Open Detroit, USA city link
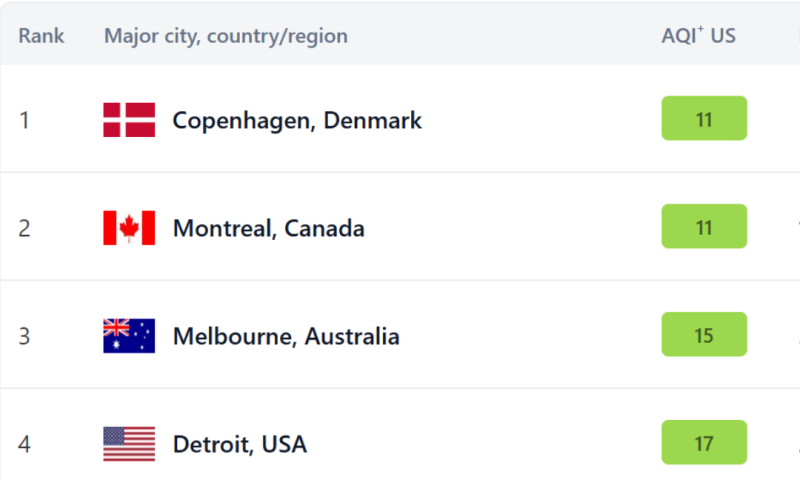This screenshot has width=800, height=480. coord(240,444)
